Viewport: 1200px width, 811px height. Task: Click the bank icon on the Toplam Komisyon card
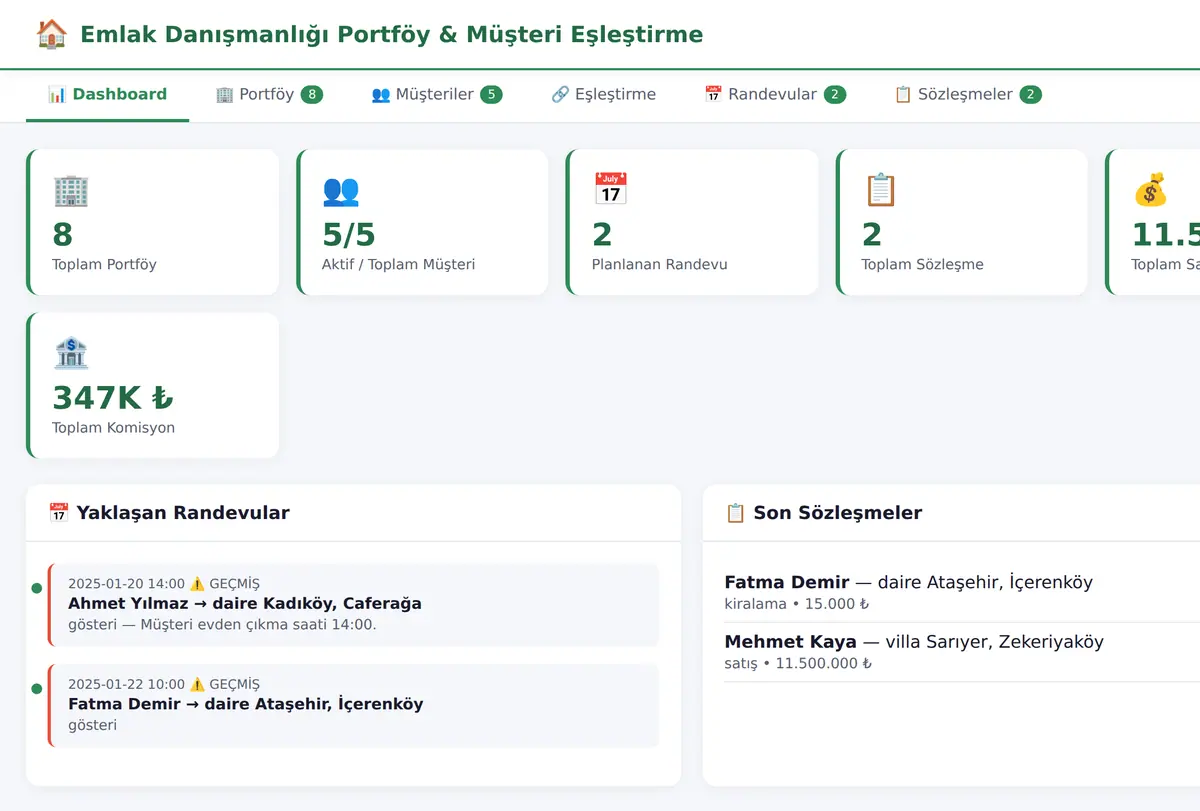coord(71,353)
